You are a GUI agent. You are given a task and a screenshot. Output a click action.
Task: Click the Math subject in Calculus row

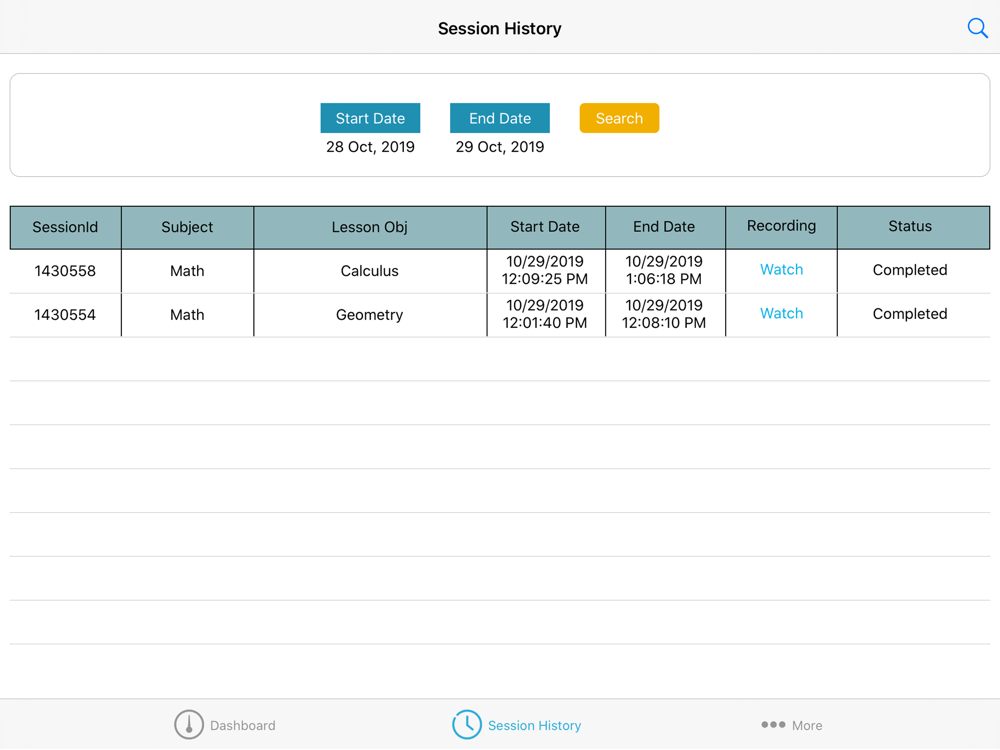(187, 270)
